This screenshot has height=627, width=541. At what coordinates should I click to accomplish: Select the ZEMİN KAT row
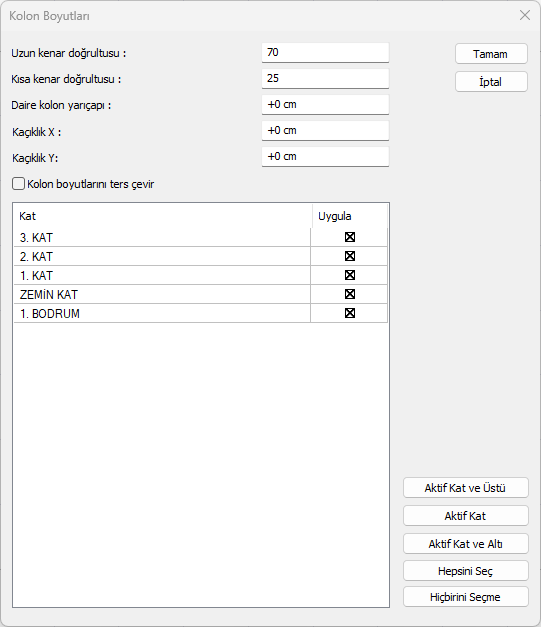click(201, 294)
